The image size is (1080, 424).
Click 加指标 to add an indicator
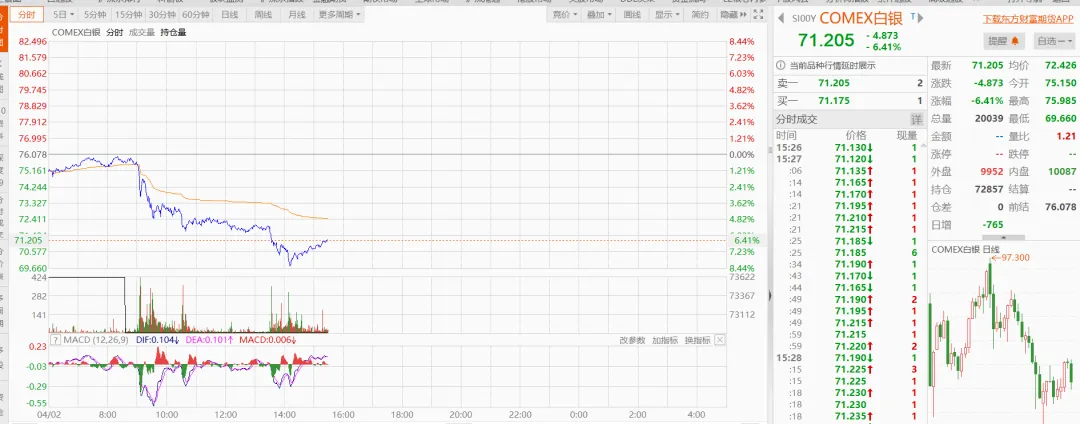tap(665, 340)
